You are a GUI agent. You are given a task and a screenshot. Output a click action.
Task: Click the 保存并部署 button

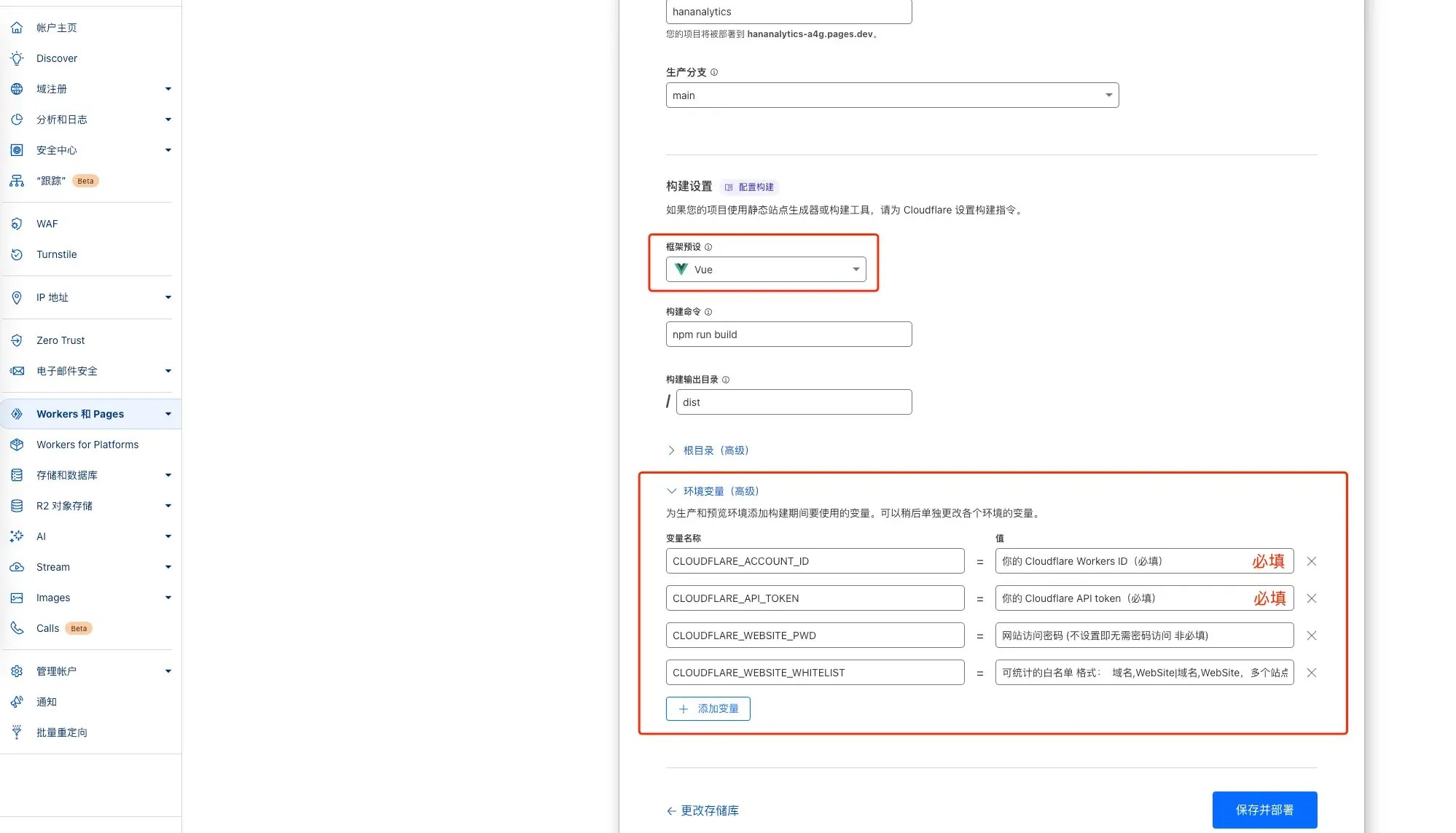tap(1264, 810)
